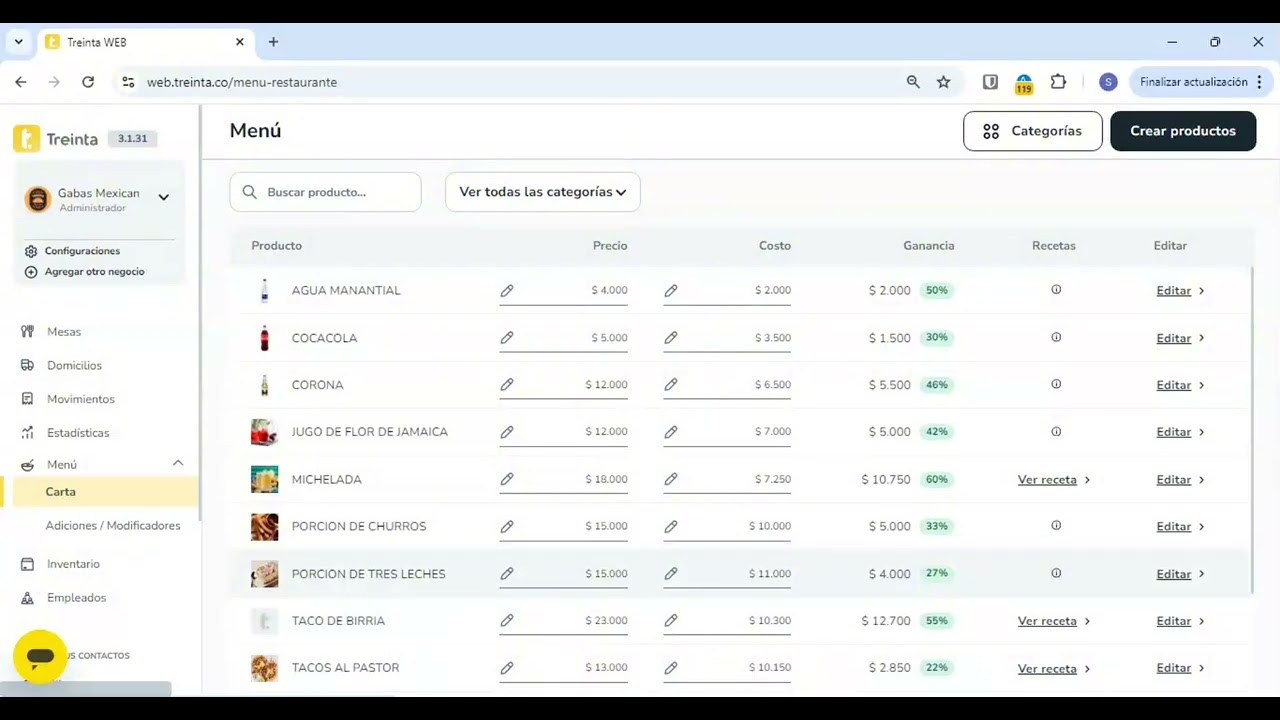Open Ver receta for TACO DE BIRRIA
The width and height of the screenshot is (1280, 720).
[1054, 621]
